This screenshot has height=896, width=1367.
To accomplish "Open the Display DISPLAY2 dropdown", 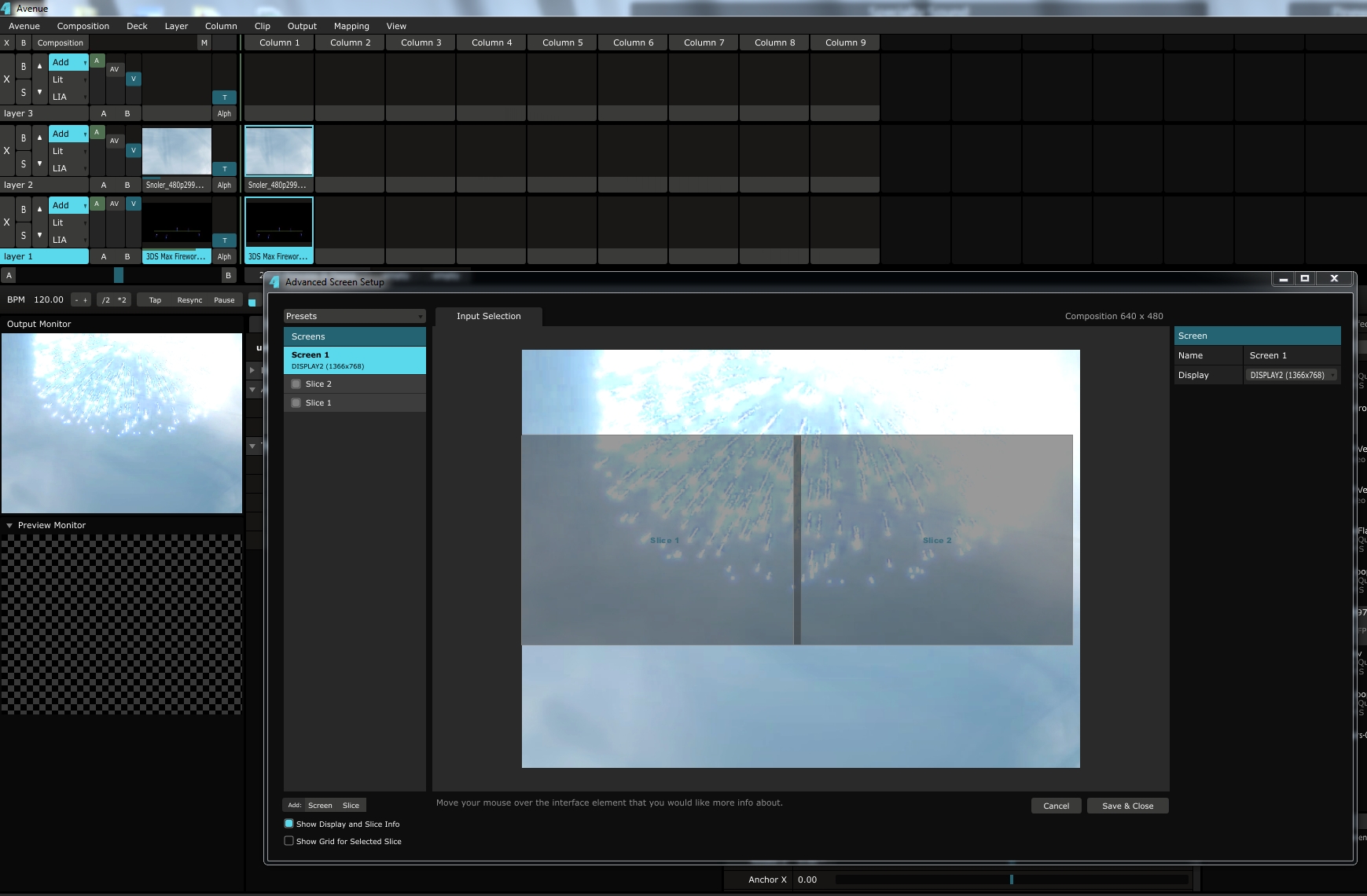I will click(1292, 376).
